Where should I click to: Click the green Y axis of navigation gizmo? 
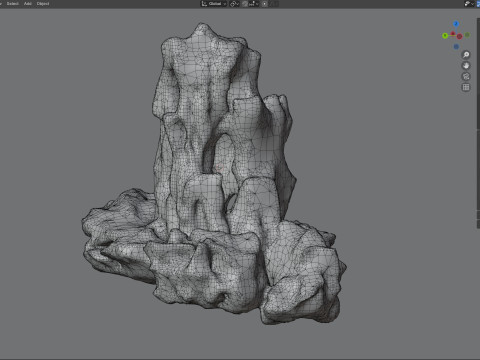(x=445, y=36)
